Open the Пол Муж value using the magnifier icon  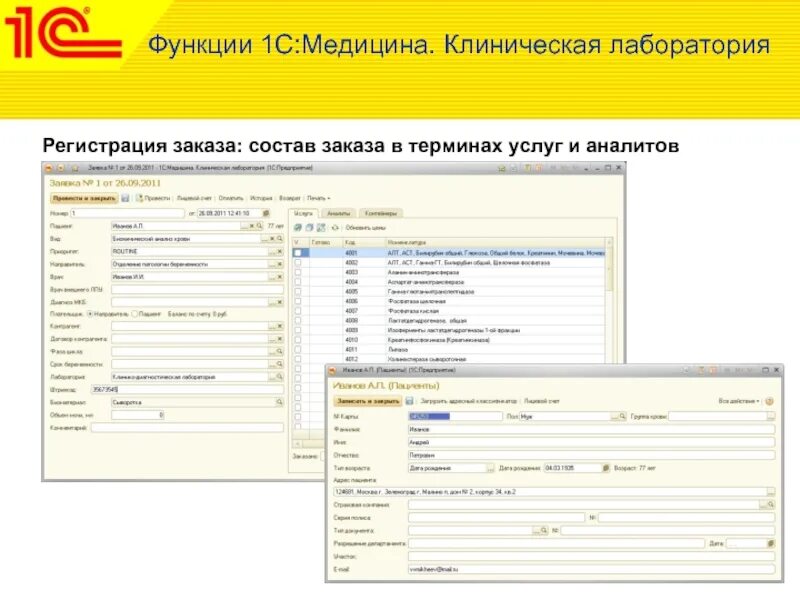(x=622, y=416)
